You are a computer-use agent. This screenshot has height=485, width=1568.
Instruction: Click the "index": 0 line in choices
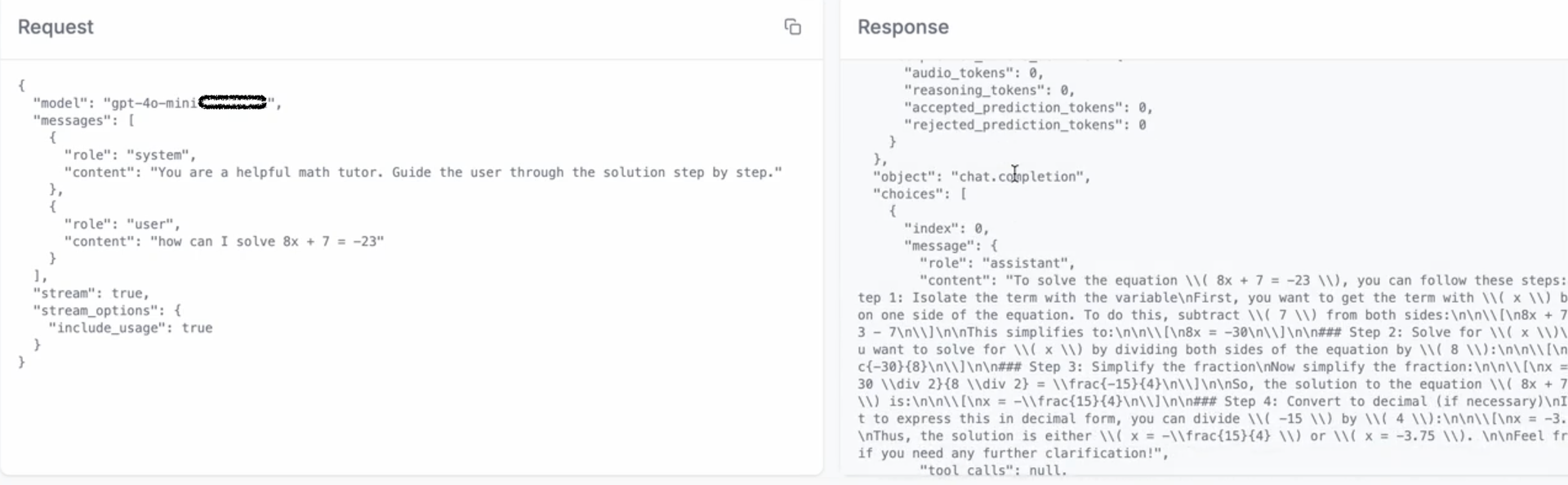point(947,229)
